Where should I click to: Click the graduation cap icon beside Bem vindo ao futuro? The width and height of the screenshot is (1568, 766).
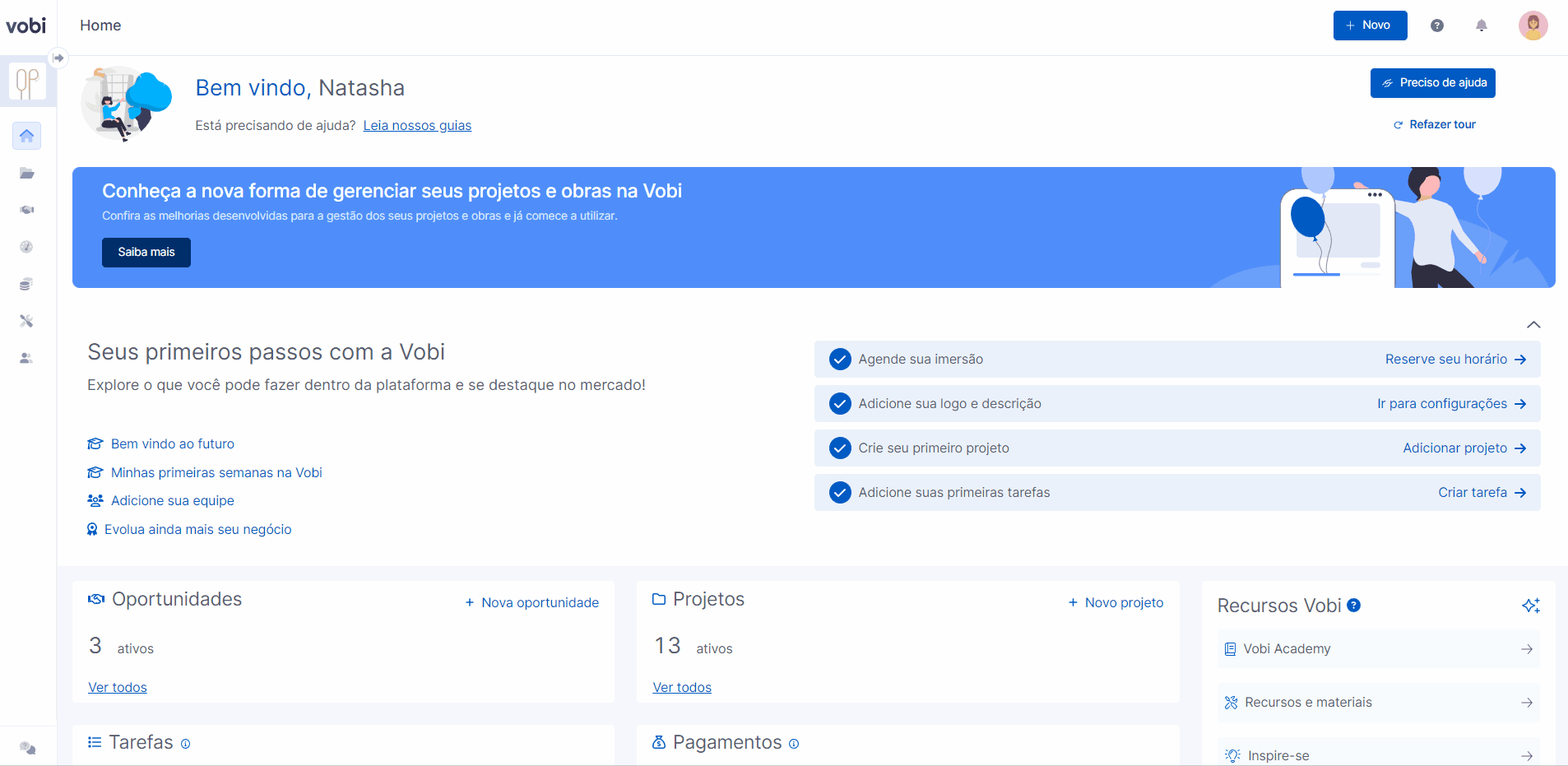point(95,444)
